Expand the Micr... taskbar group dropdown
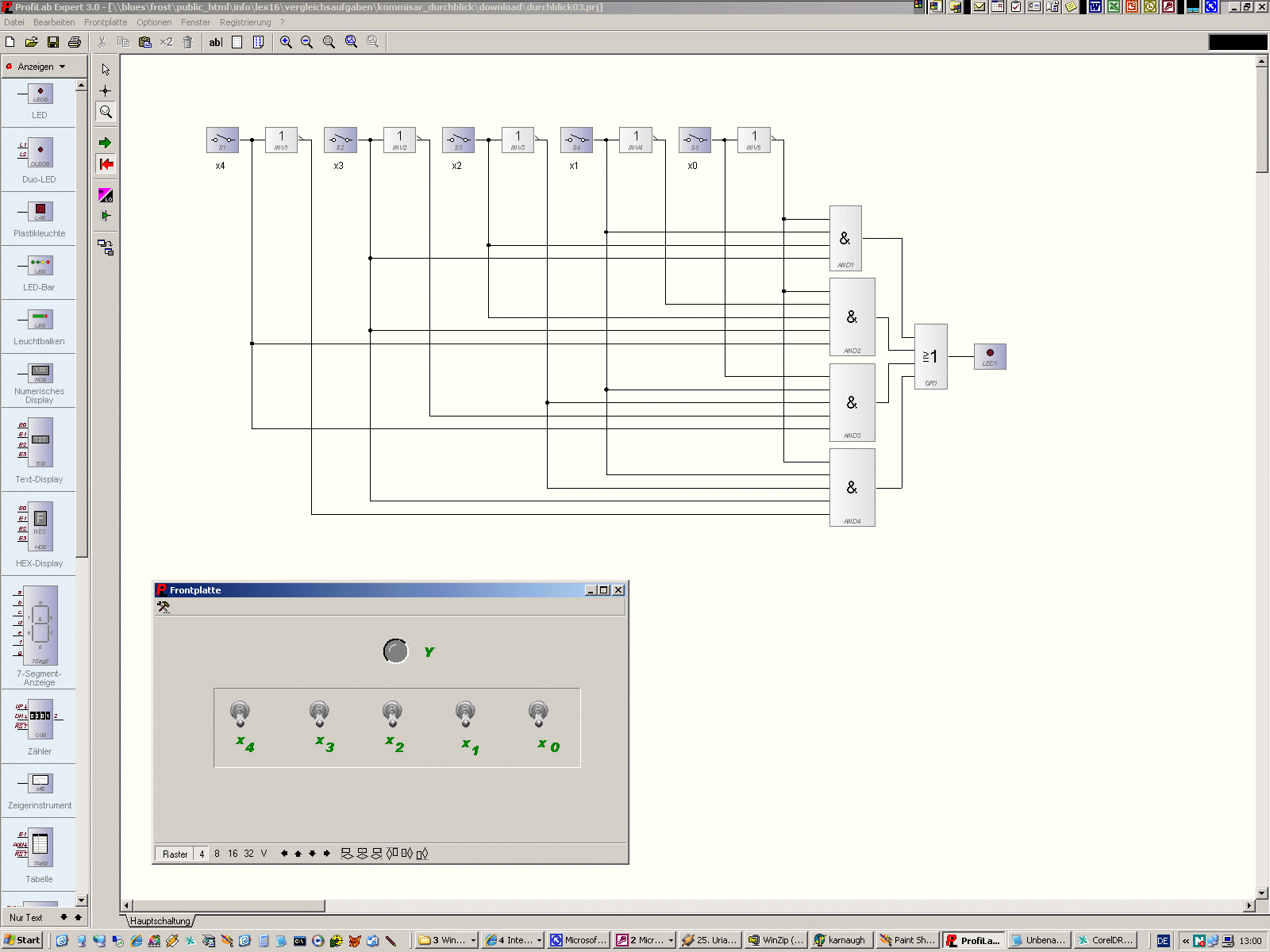1270x952 pixels. pos(671,940)
